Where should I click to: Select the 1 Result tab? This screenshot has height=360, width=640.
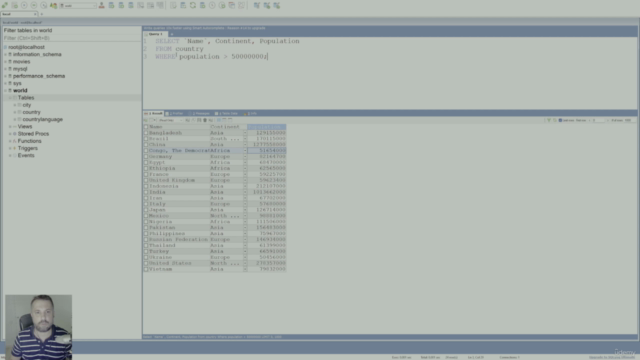point(153,113)
